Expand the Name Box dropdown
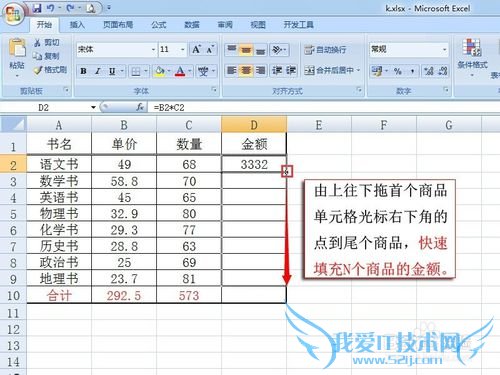500x375 pixels. (93, 107)
